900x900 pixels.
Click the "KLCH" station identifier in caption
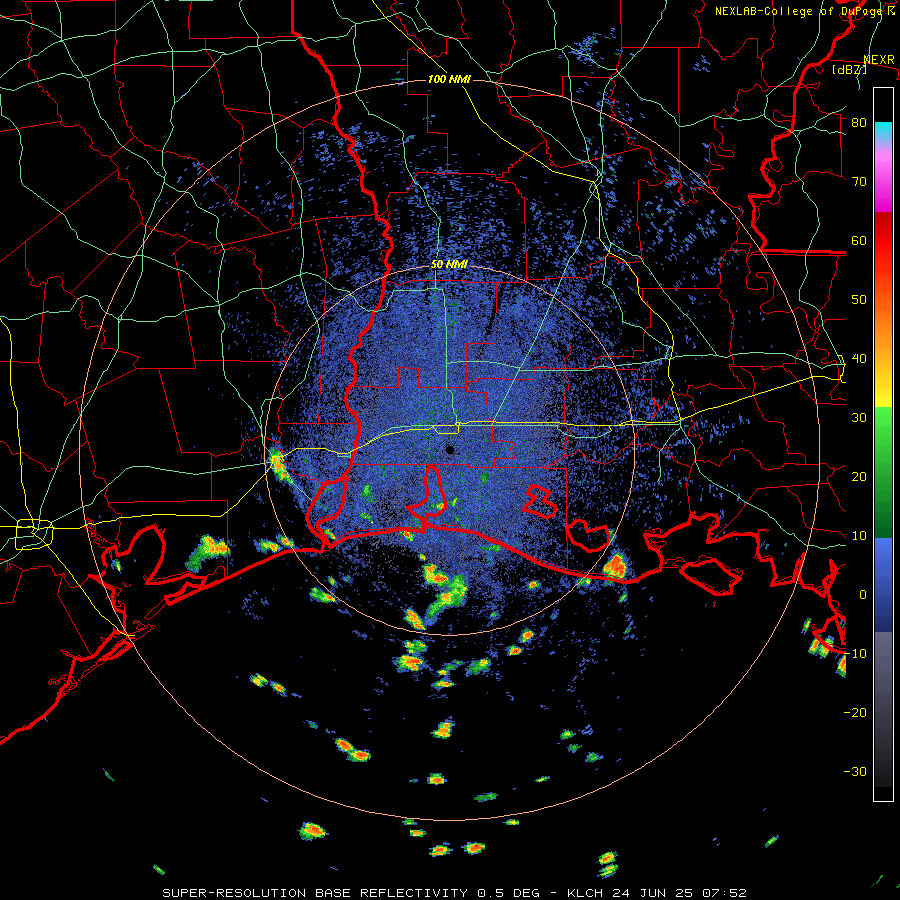point(587,893)
